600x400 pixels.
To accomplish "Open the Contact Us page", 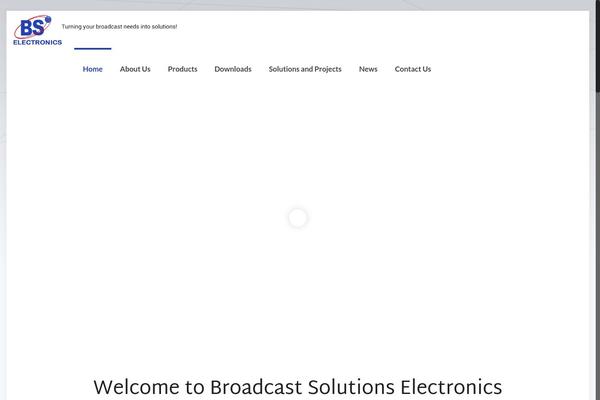I will (413, 69).
